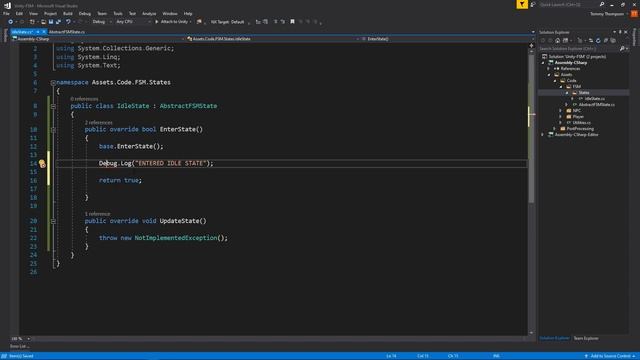Open the Test menu

tap(132, 13)
